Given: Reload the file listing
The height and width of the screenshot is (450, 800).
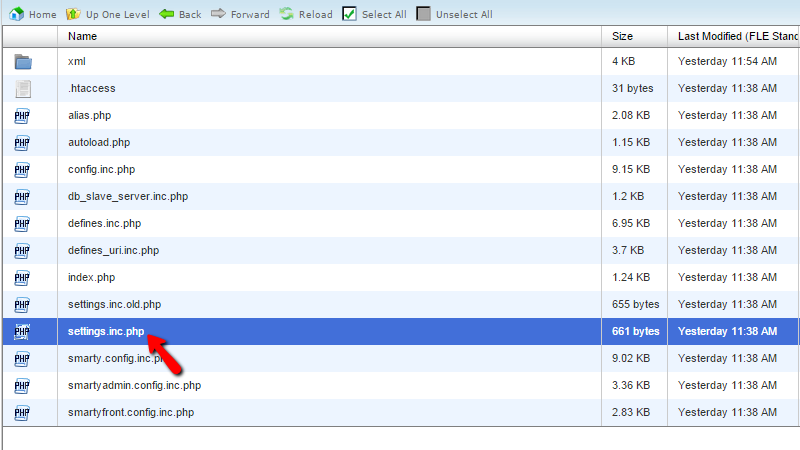Looking at the screenshot, I should pyautogui.click(x=306, y=14).
